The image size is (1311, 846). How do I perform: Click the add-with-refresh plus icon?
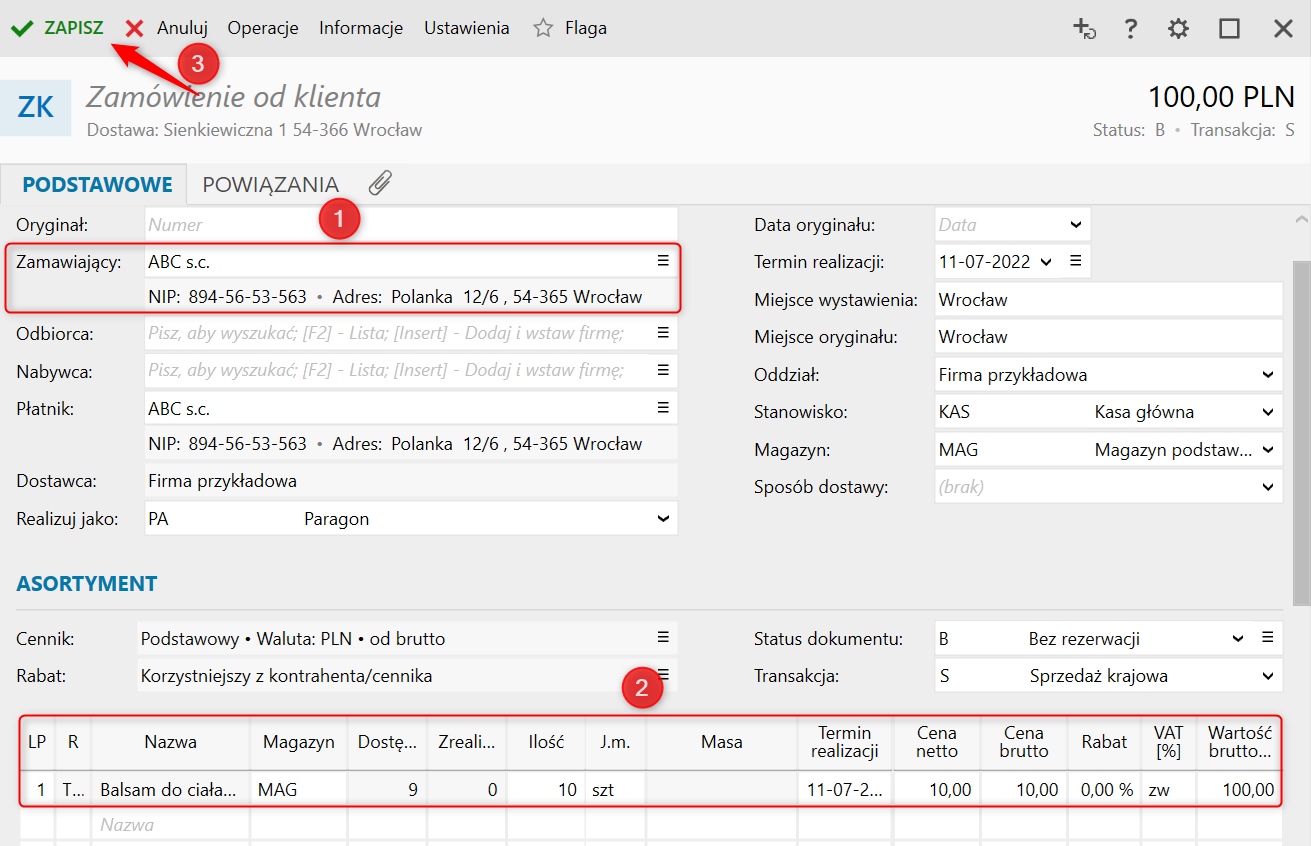(x=1084, y=28)
